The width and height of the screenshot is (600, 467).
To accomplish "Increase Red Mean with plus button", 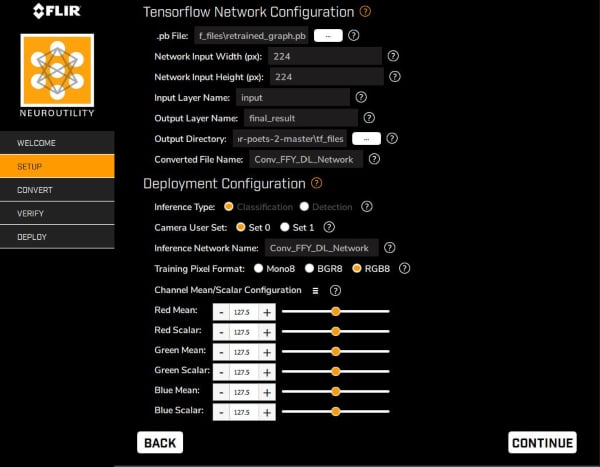I will click(x=267, y=312).
